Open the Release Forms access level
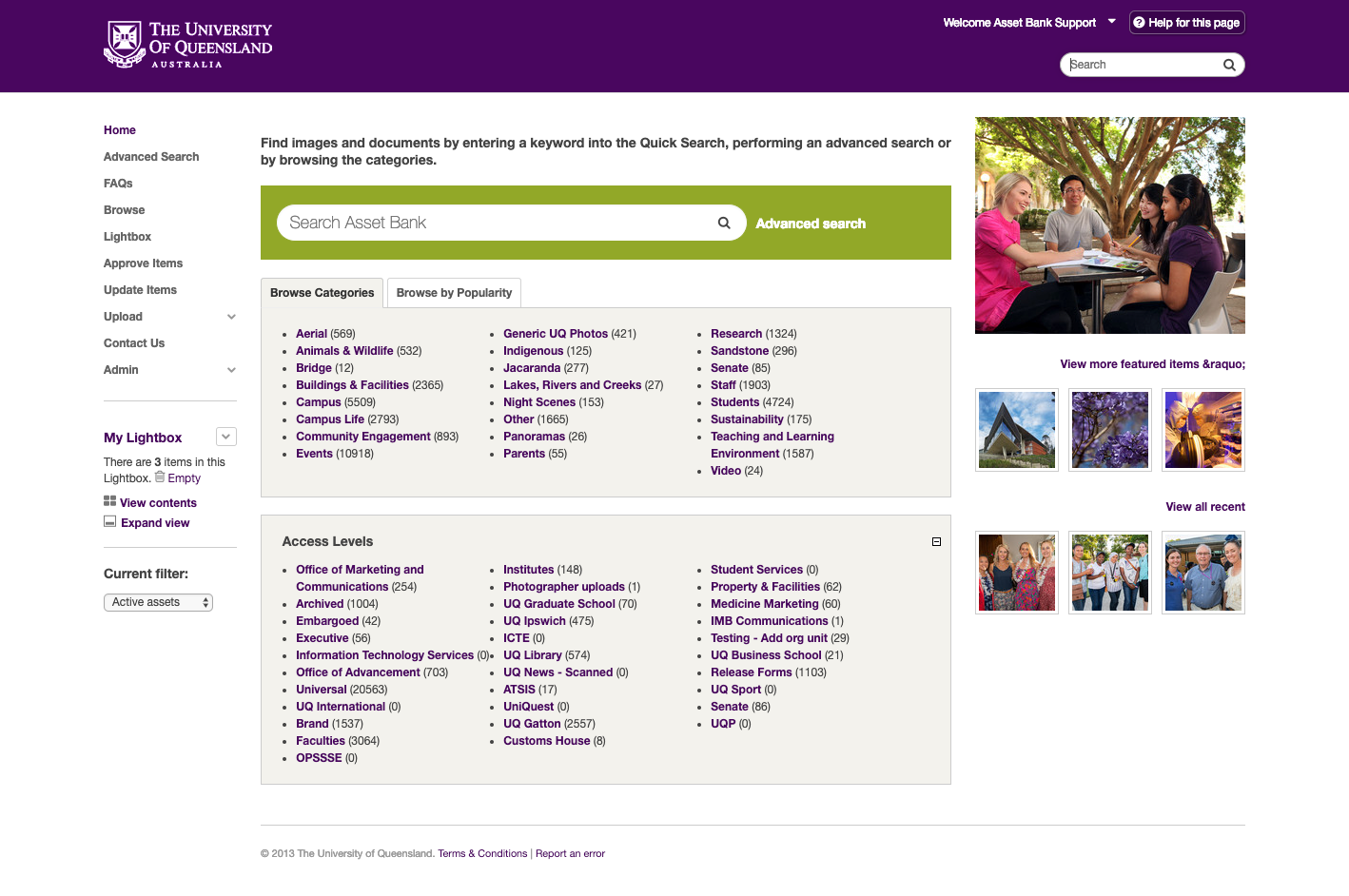 pos(752,672)
